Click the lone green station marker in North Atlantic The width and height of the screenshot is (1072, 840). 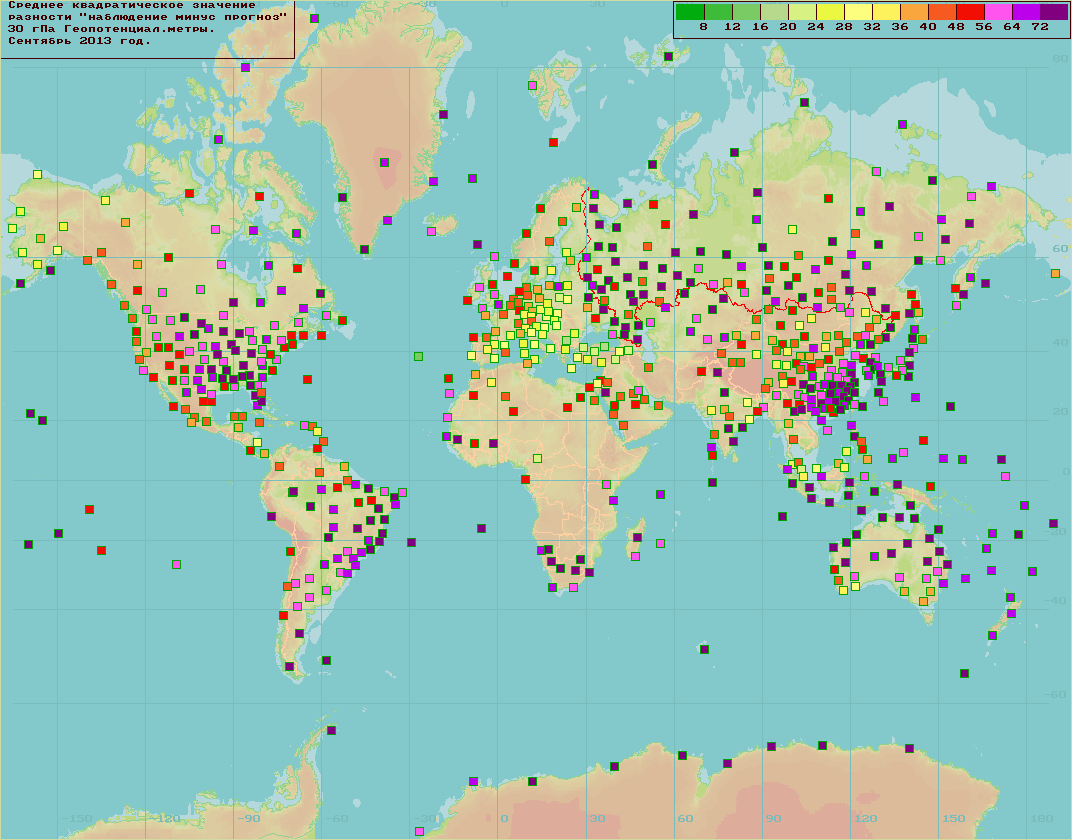click(418, 356)
